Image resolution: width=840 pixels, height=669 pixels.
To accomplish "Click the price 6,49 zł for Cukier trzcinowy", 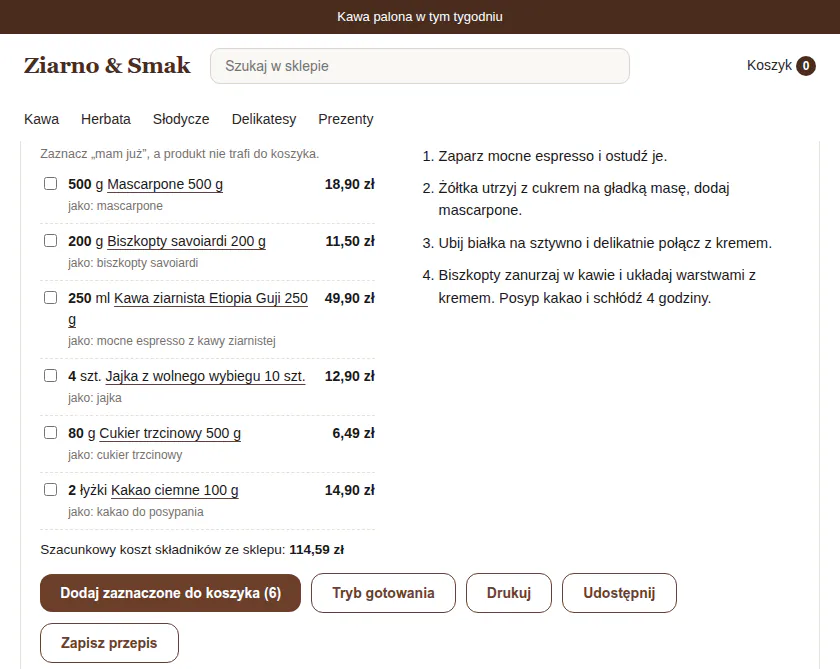I will [x=353, y=433].
